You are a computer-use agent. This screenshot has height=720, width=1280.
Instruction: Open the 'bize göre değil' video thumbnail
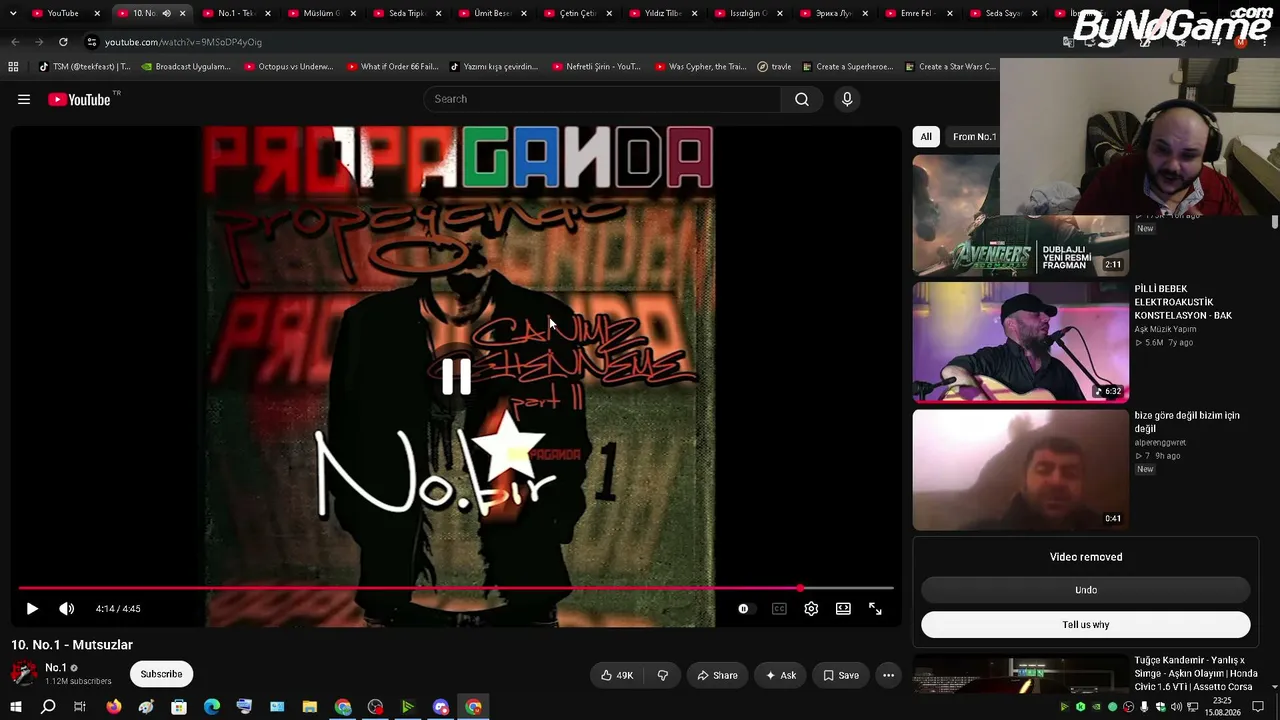(1021, 469)
